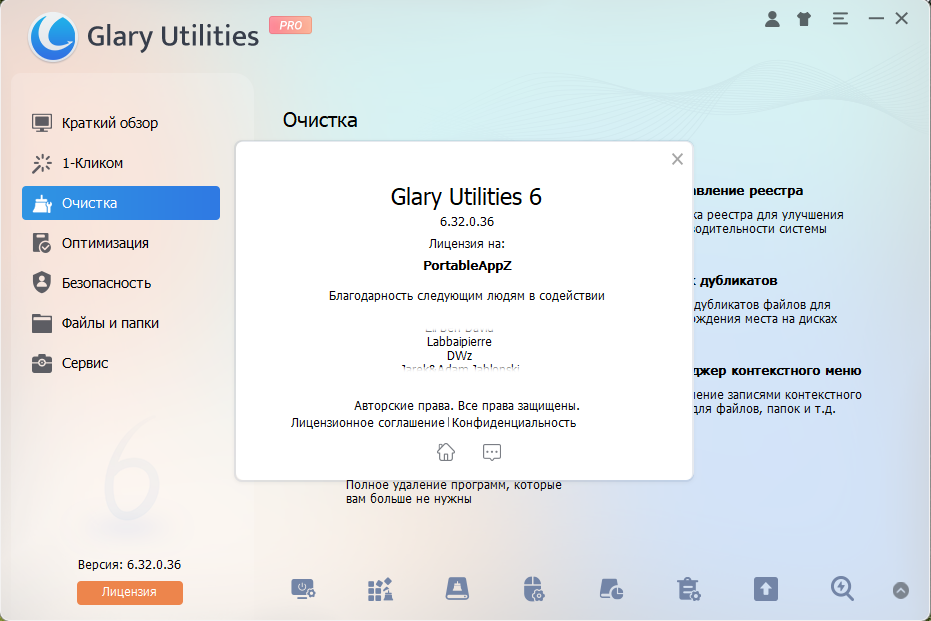Screen dimensions: 931x621
Task: Open the Файлы и папки section
Action: [x=110, y=323]
